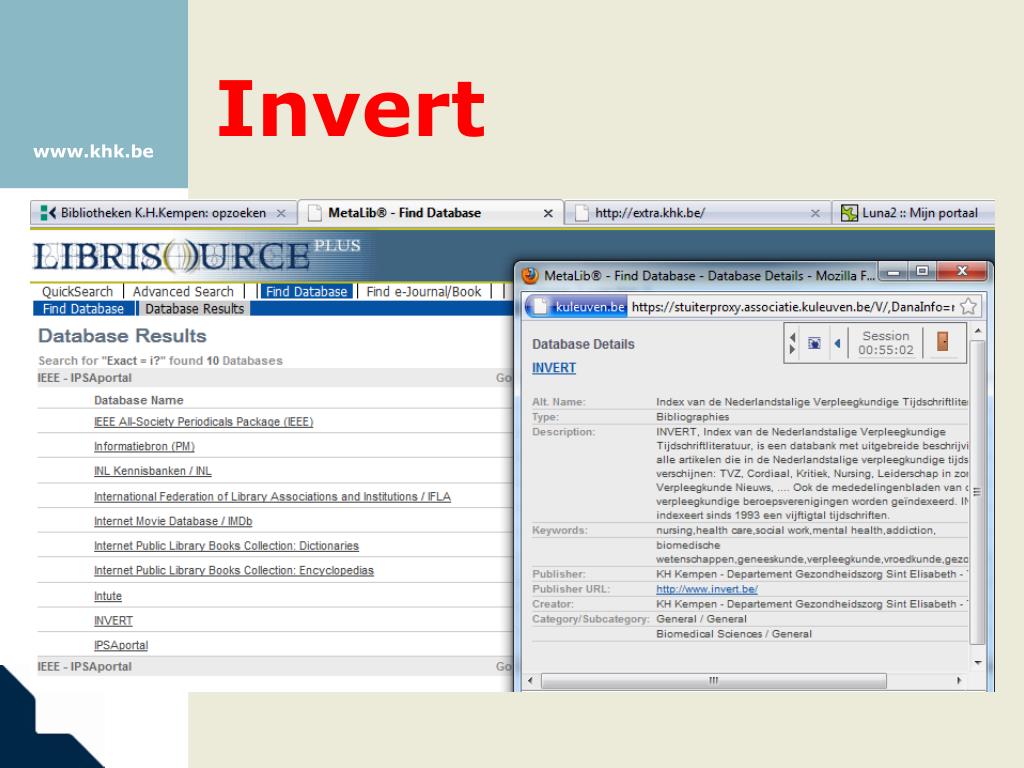Click the Database Details heading in popup
This screenshot has width=1024, height=768.
click(x=583, y=344)
